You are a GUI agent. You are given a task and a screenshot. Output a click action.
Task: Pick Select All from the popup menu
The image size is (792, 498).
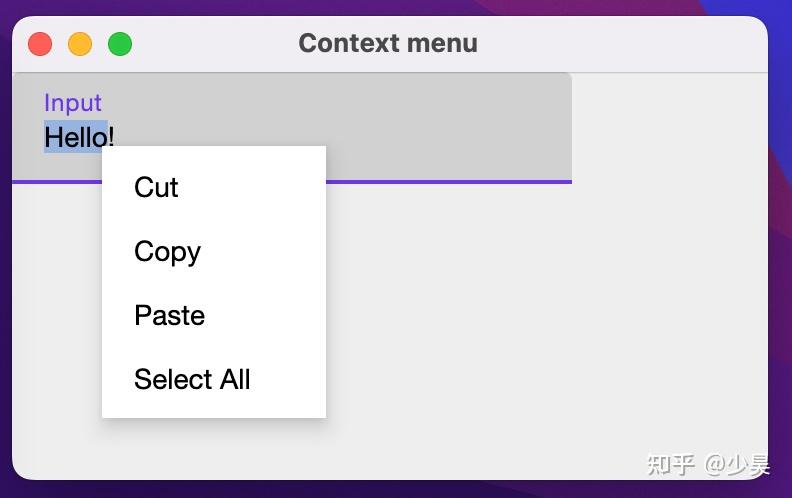coord(192,379)
